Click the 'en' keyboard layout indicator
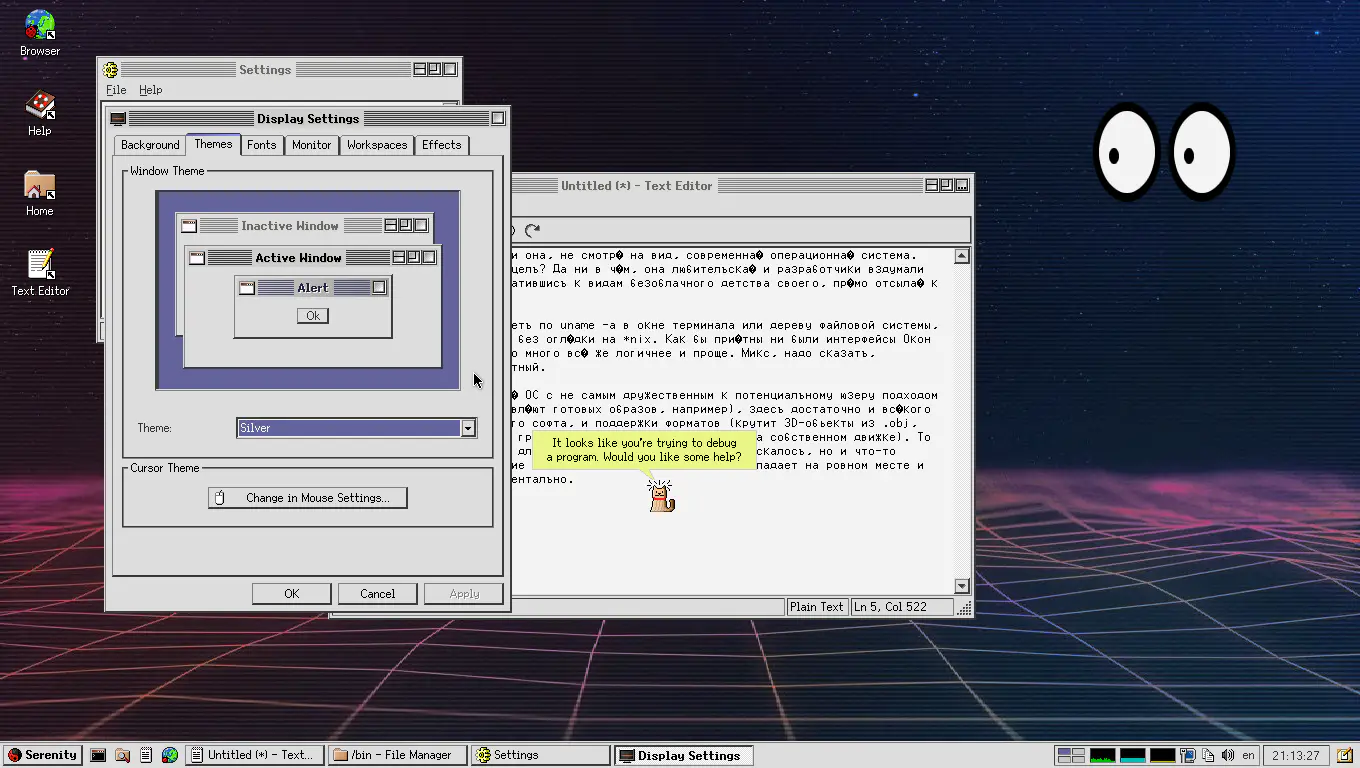This screenshot has width=1360, height=768. (1248, 755)
